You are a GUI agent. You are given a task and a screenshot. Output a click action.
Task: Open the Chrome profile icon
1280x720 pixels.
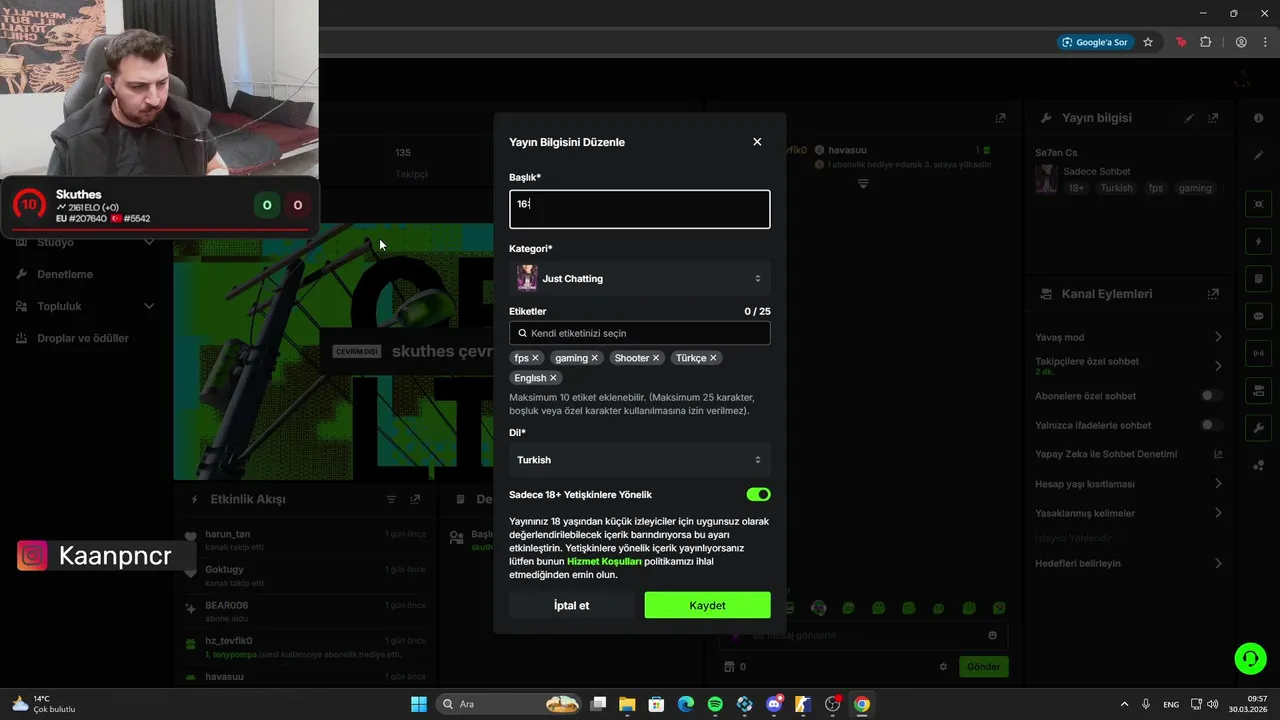pyautogui.click(x=1241, y=42)
